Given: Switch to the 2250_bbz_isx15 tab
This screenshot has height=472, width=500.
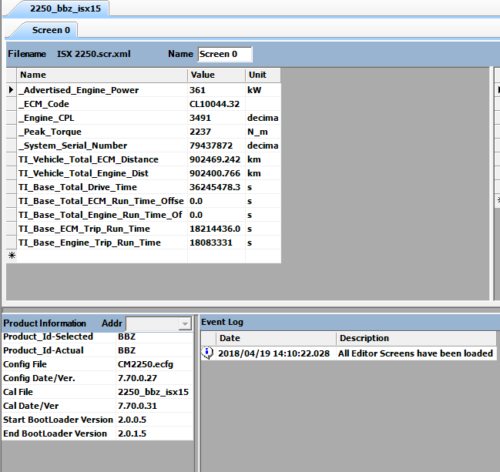Looking at the screenshot, I should [65, 8].
